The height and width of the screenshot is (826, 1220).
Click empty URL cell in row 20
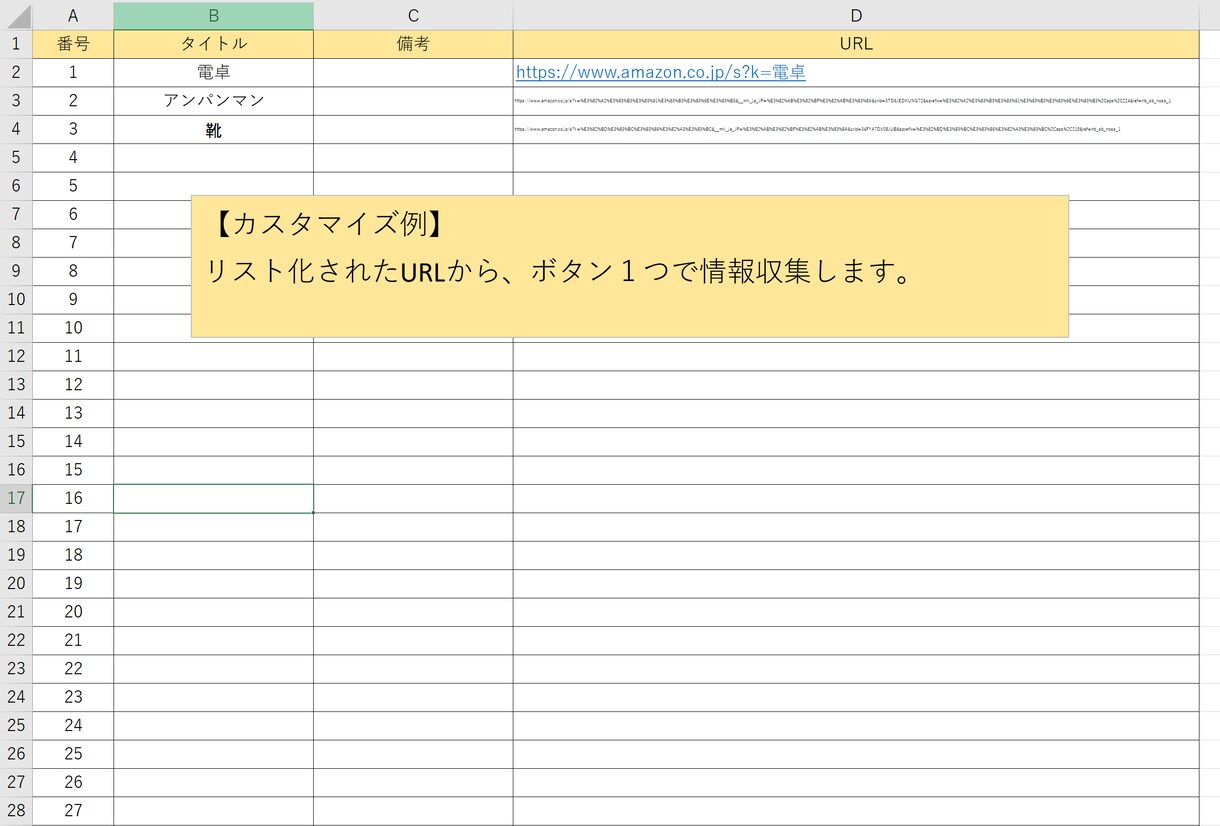click(856, 584)
